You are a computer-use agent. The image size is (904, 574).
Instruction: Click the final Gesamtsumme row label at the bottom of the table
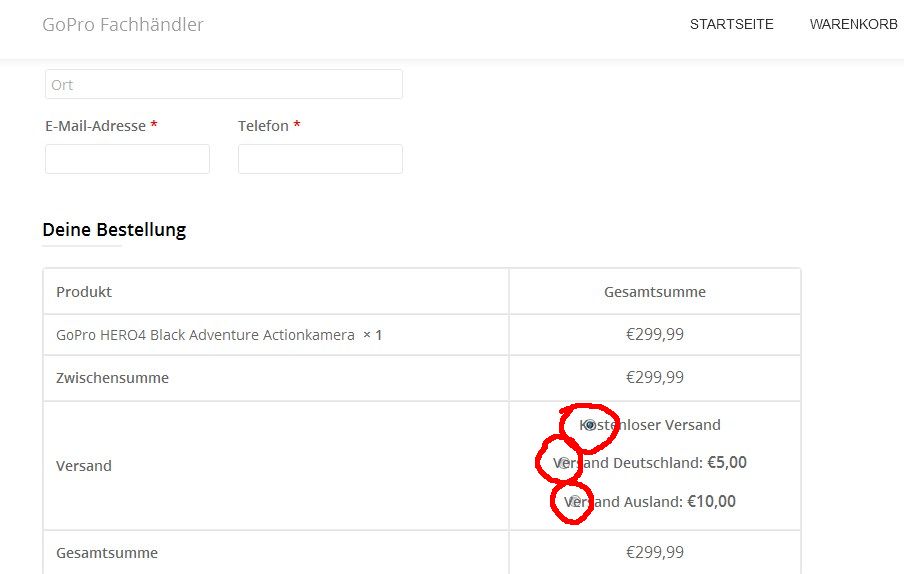coord(107,553)
